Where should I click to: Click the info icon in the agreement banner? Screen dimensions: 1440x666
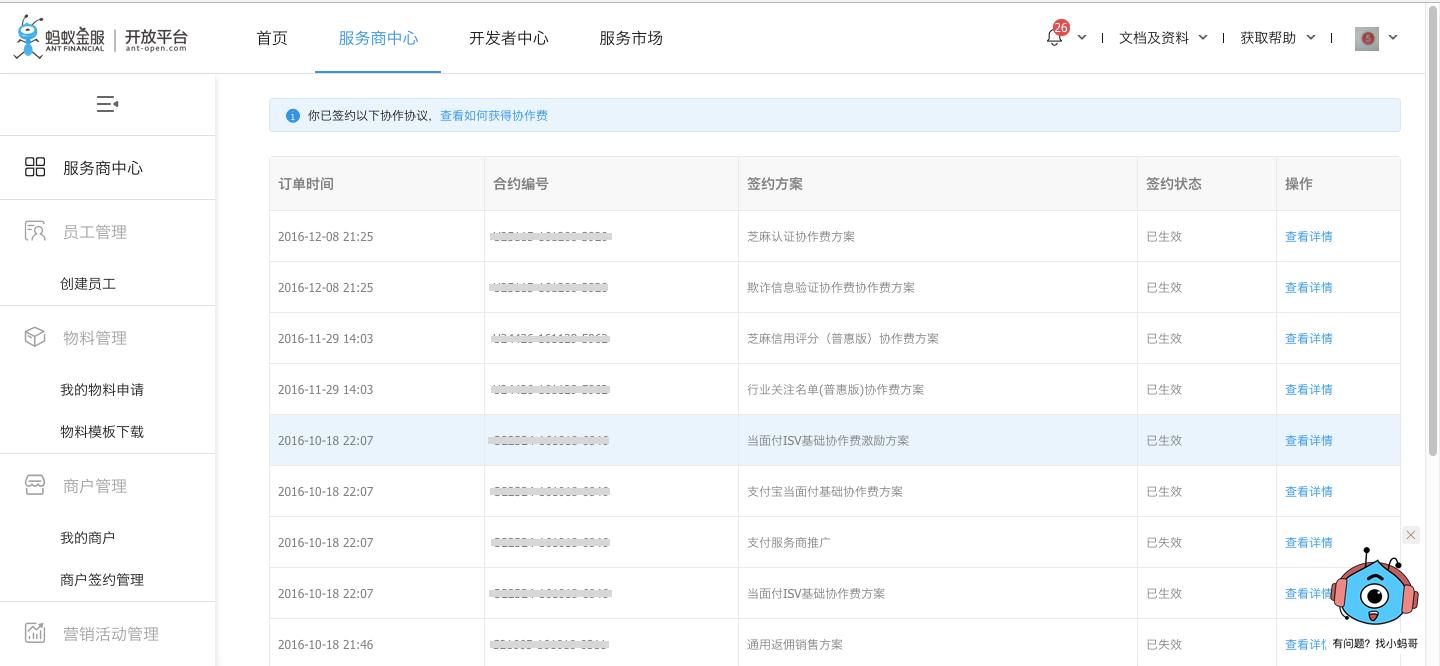(292, 115)
